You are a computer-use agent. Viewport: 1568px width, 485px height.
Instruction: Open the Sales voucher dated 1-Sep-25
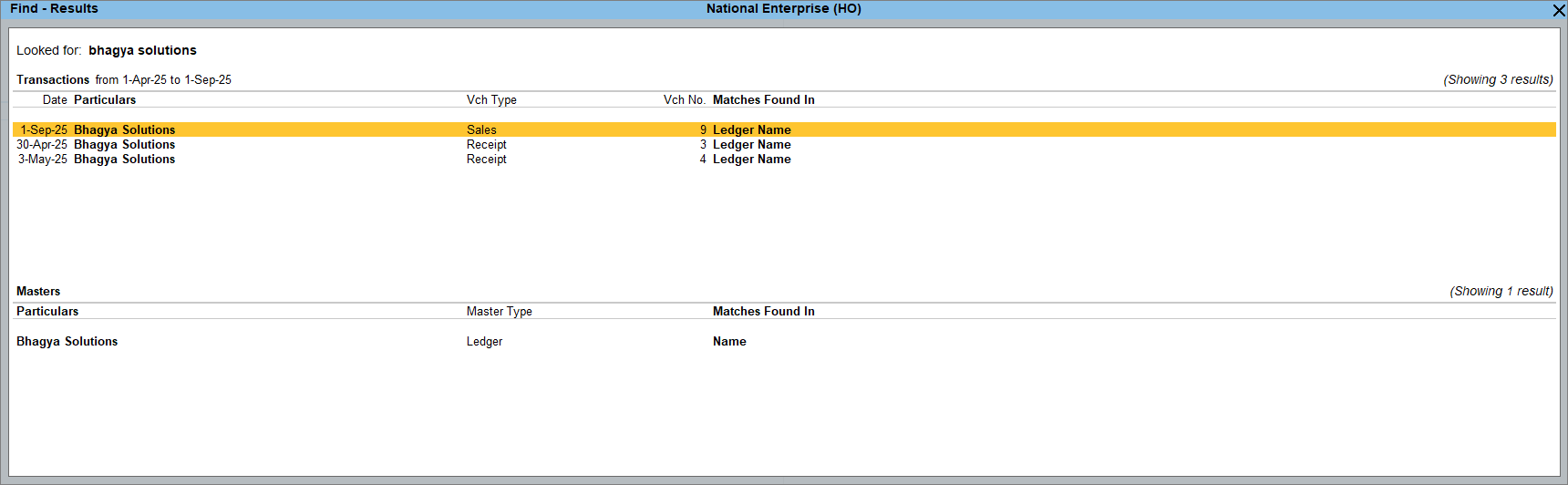click(x=124, y=130)
